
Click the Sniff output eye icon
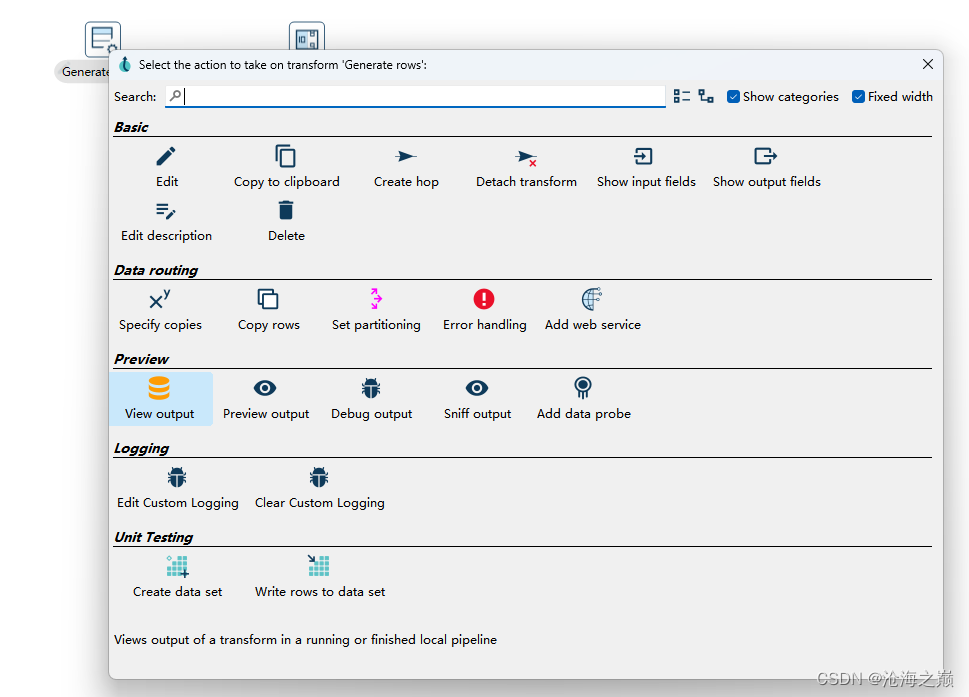pyautogui.click(x=476, y=388)
